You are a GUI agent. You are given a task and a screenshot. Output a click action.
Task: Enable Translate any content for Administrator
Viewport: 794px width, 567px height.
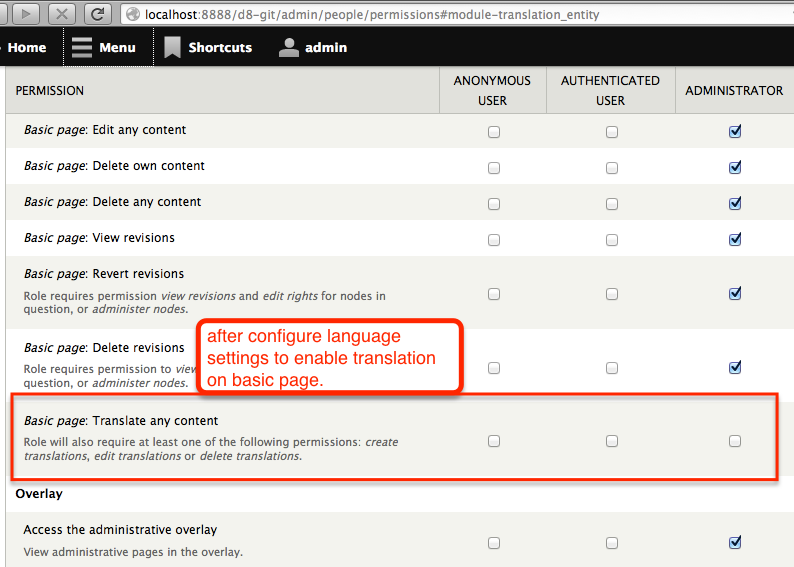click(735, 441)
